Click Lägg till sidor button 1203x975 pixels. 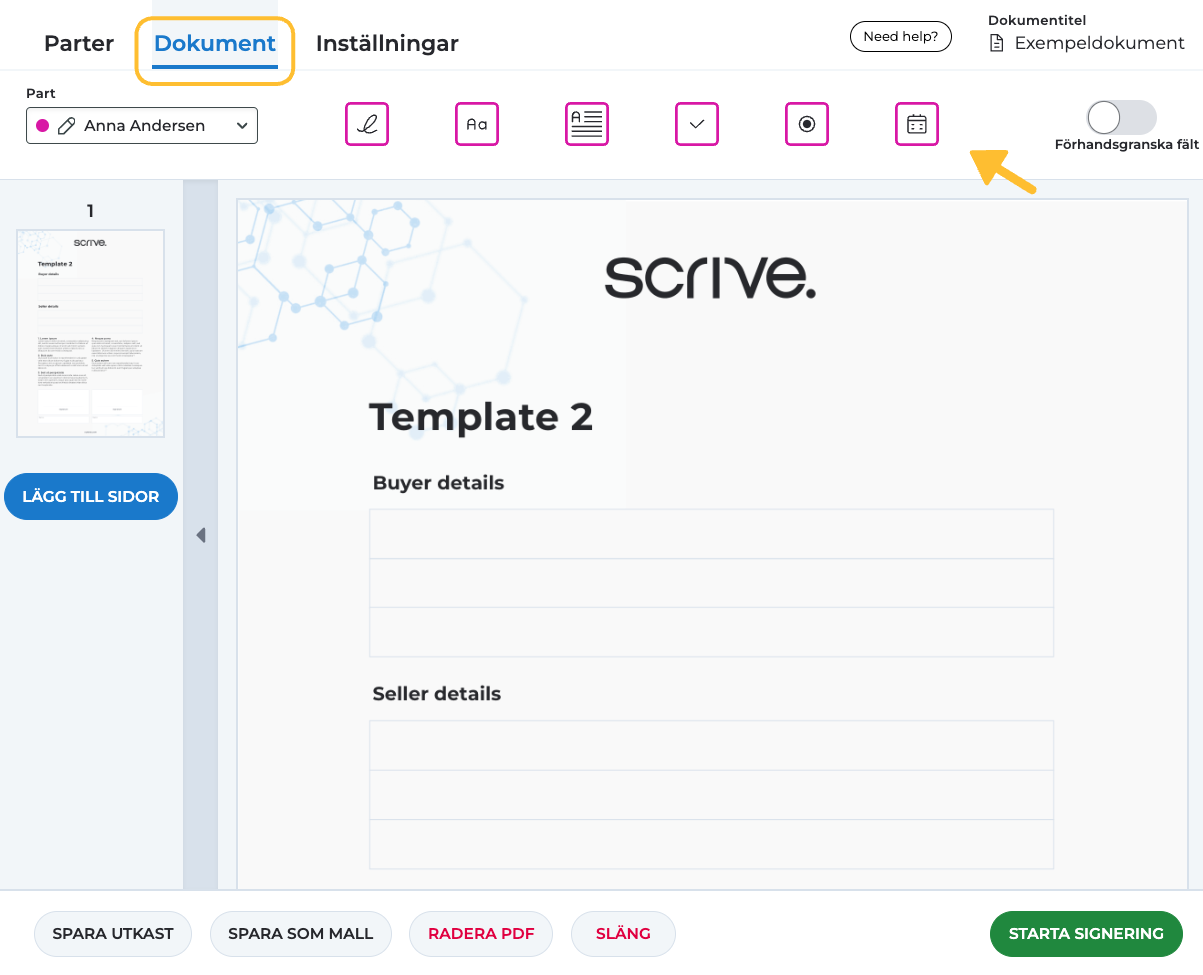tap(91, 497)
